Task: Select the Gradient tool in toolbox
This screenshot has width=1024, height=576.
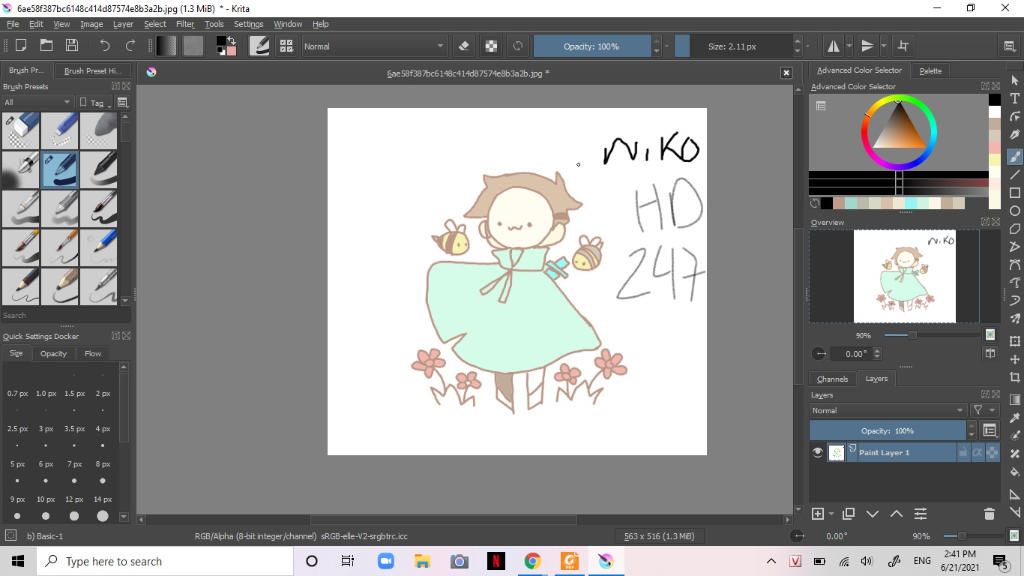Action: (1014, 400)
